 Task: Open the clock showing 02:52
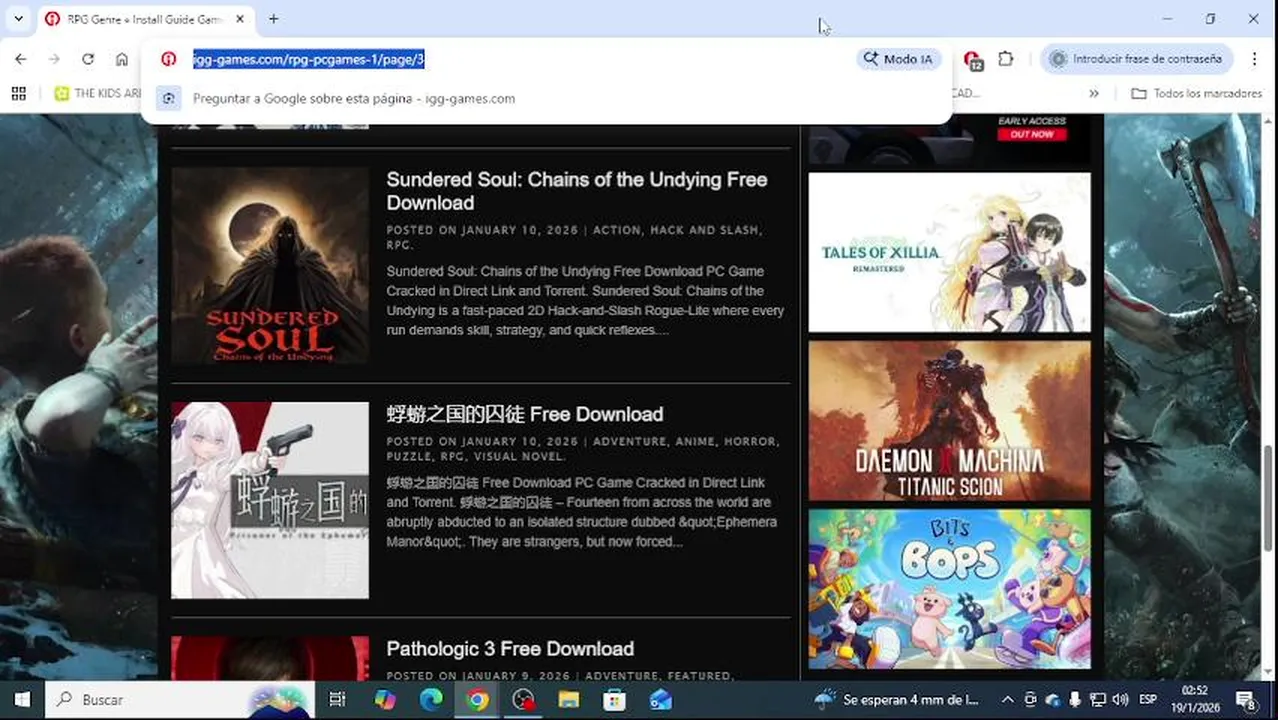(1195, 699)
